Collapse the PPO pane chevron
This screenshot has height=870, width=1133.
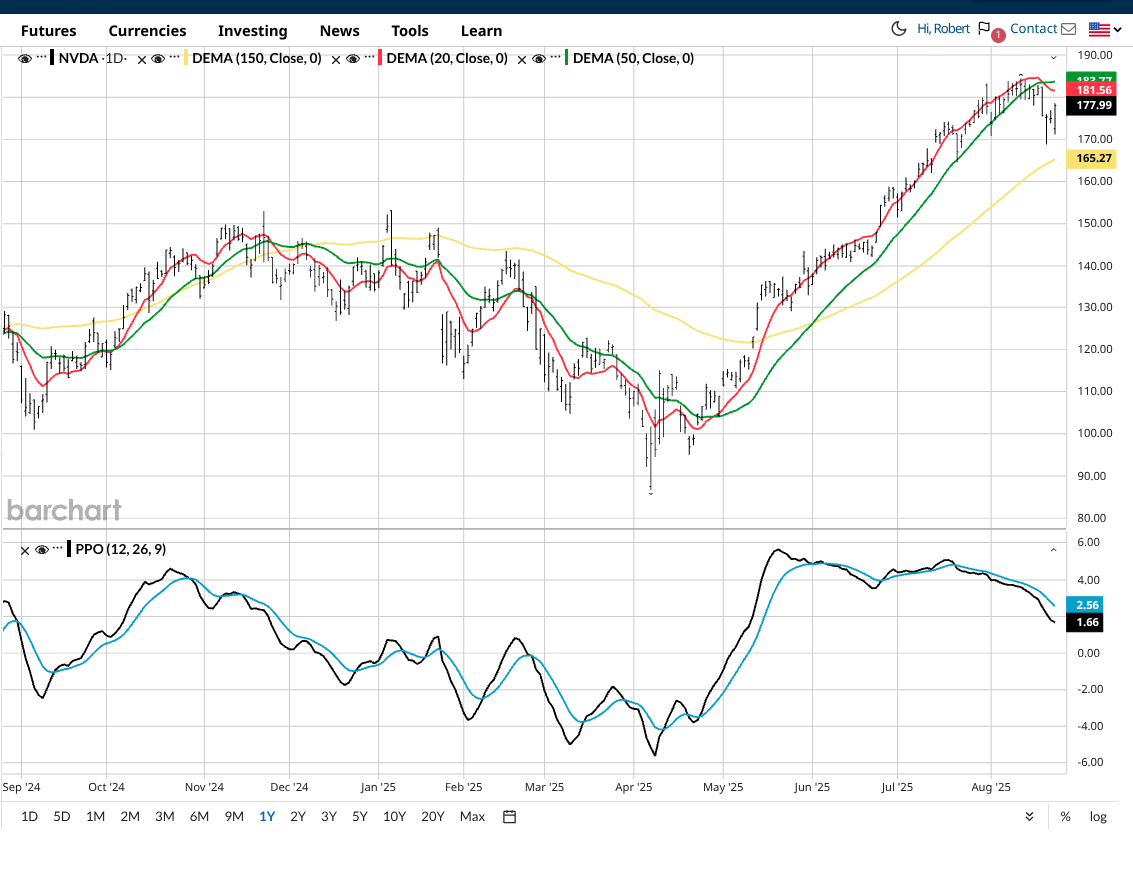coord(1054,550)
